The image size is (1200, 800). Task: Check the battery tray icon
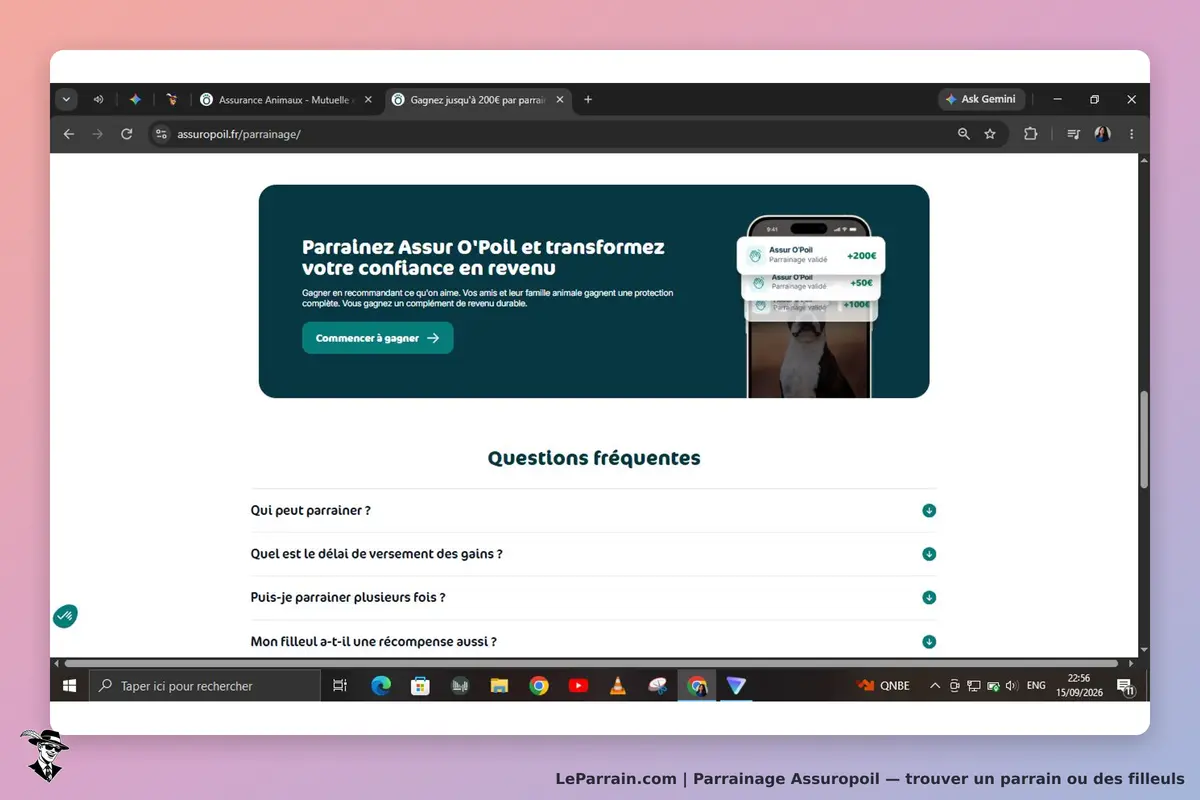click(x=993, y=686)
